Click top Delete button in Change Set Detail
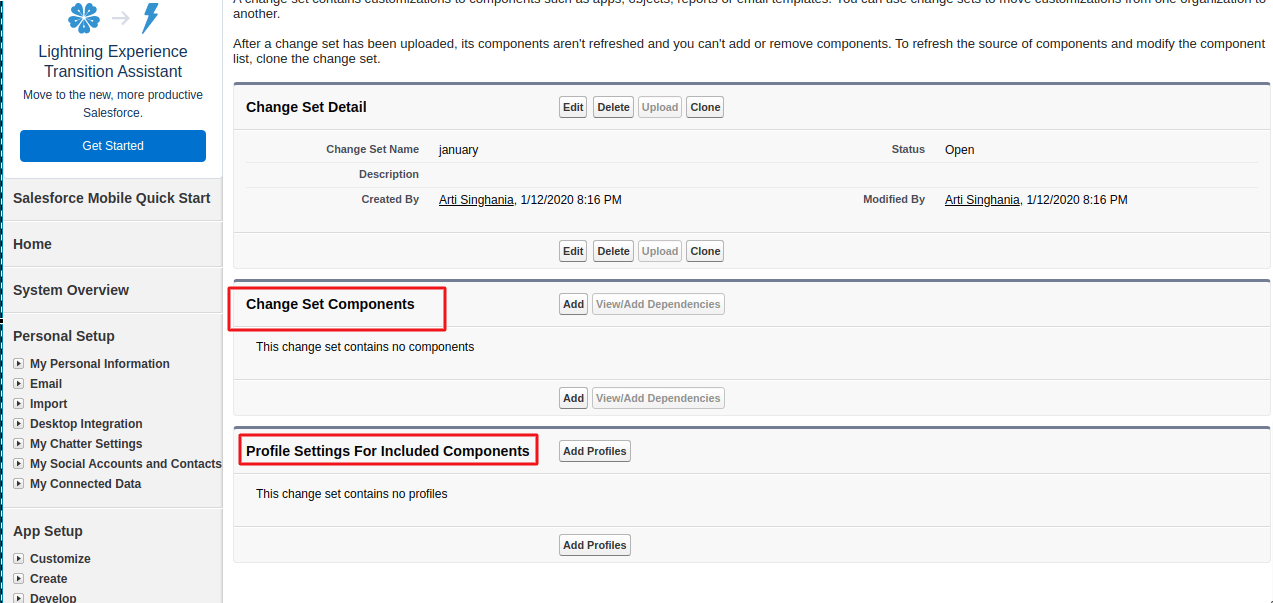This screenshot has height=603, width=1273. point(613,107)
